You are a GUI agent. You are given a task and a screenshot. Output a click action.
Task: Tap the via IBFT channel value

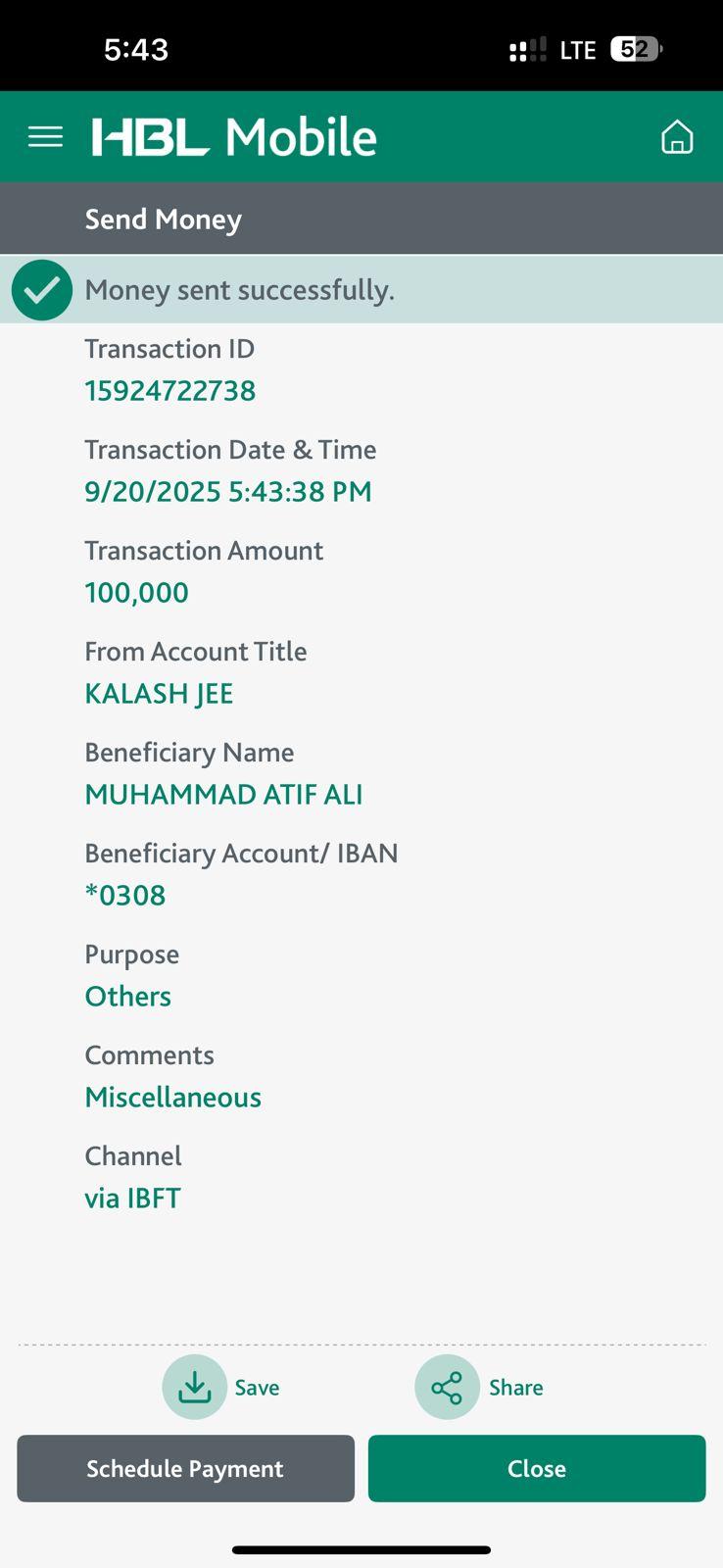click(x=132, y=1199)
